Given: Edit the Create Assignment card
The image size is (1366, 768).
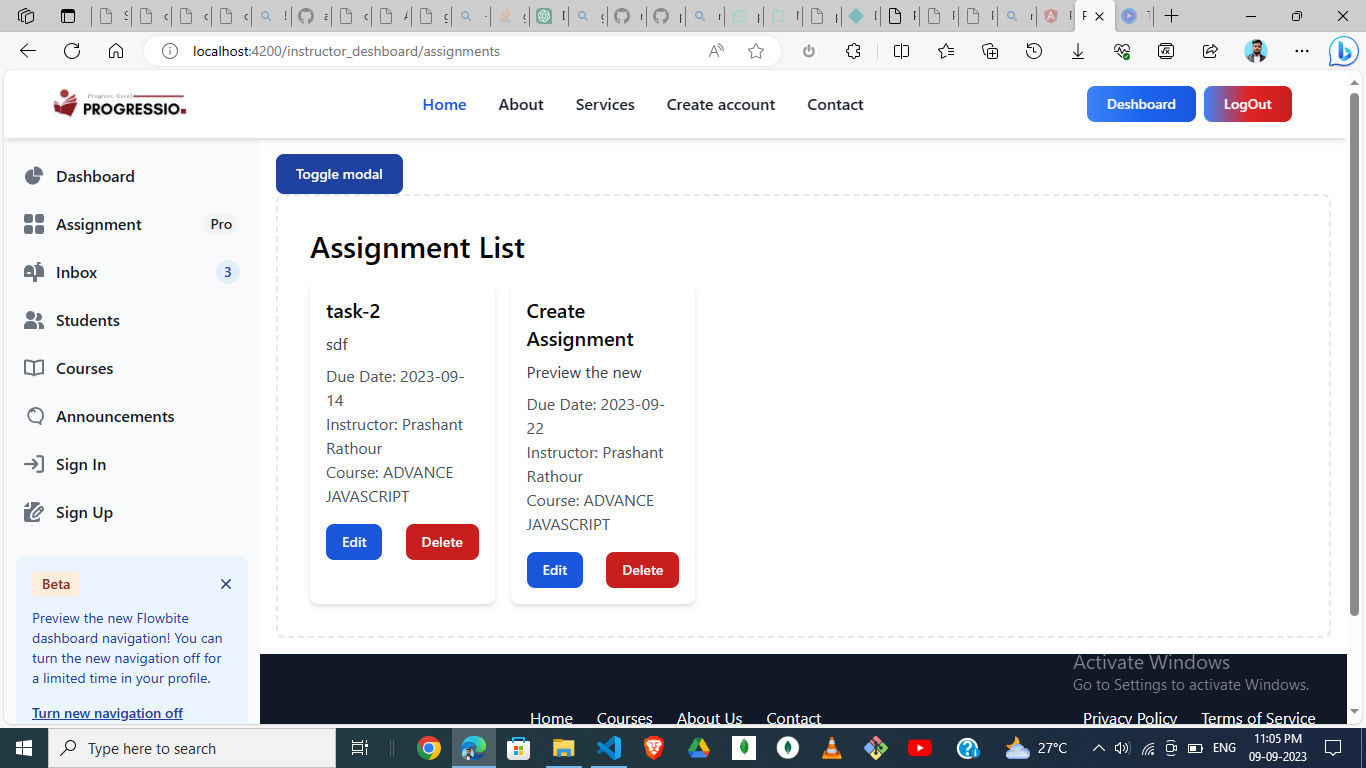Looking at the screenshot, I should point(555,570).
